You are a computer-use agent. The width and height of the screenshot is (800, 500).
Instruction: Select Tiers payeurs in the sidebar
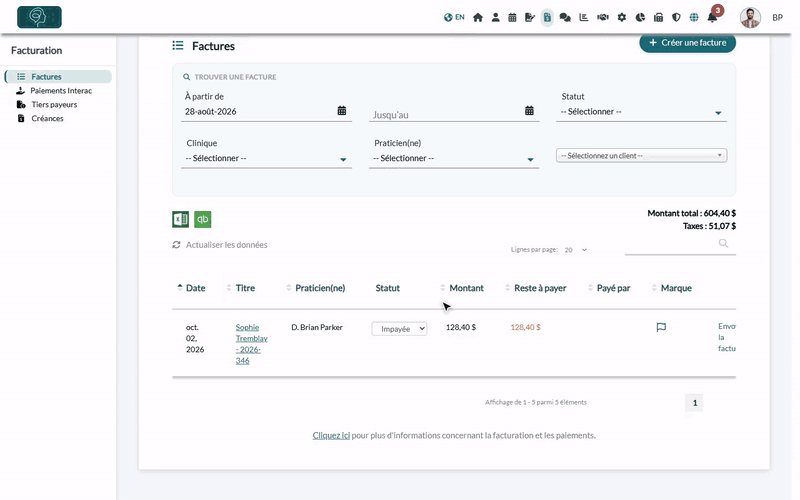[54, 104]
